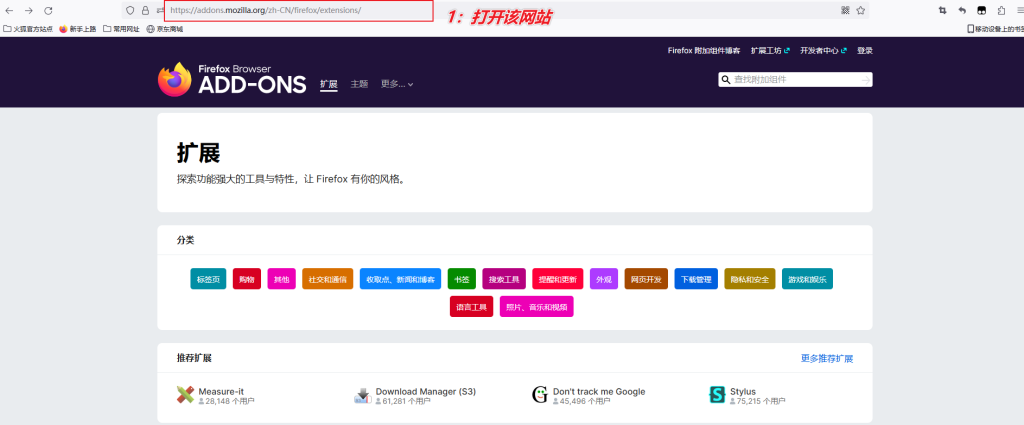Image resolution: width=1024 pixels, height=425 pixels.
Task: Open the Measure-it extension title
Action: click(x=221, y=392)
